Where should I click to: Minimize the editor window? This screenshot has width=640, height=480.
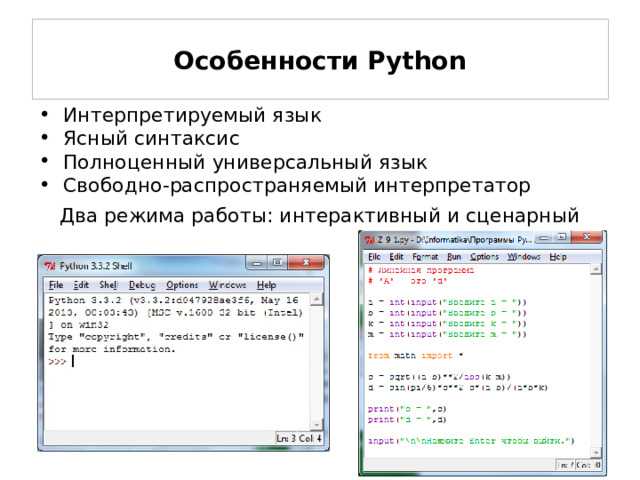543,237
